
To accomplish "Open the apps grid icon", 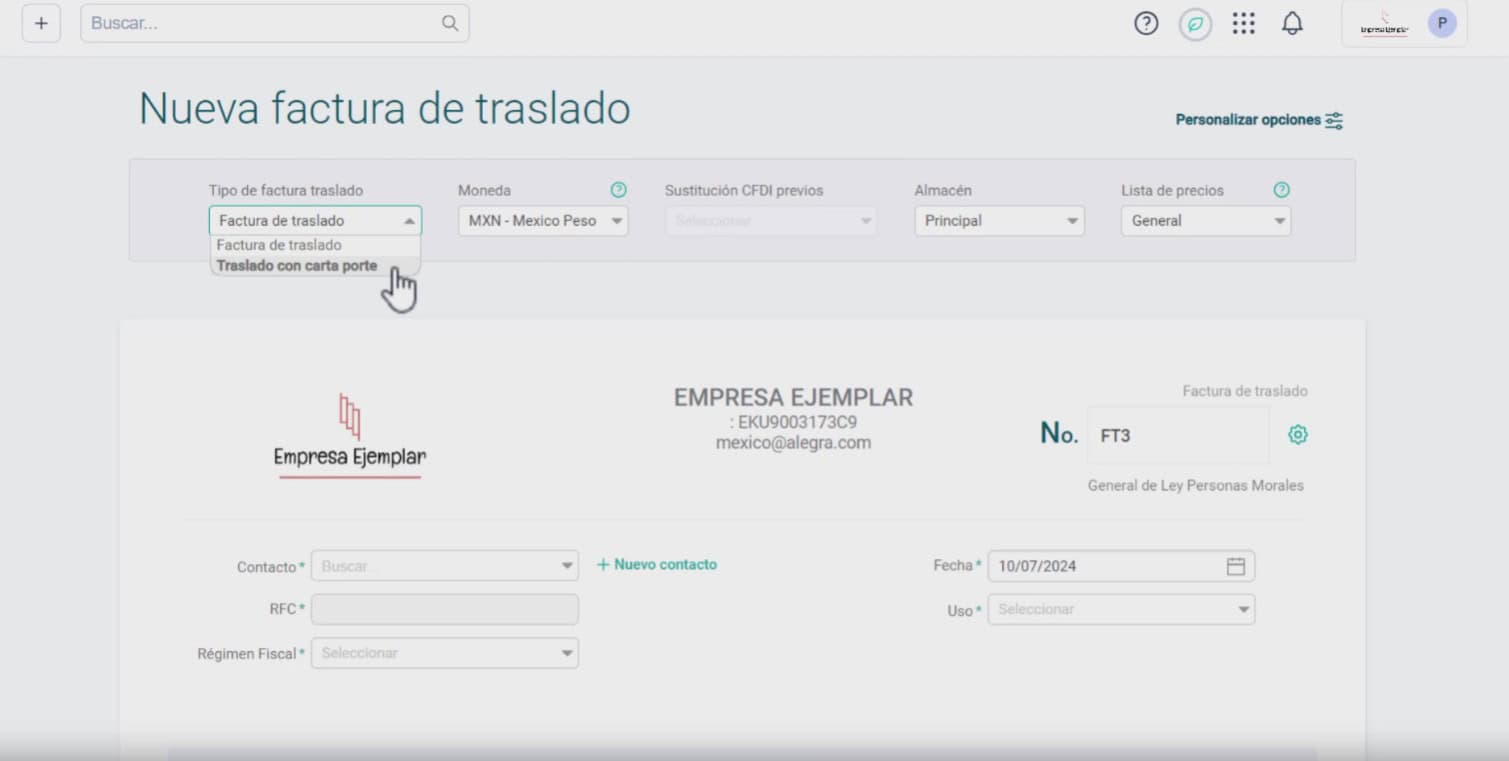I will (x=1243, y=23).
